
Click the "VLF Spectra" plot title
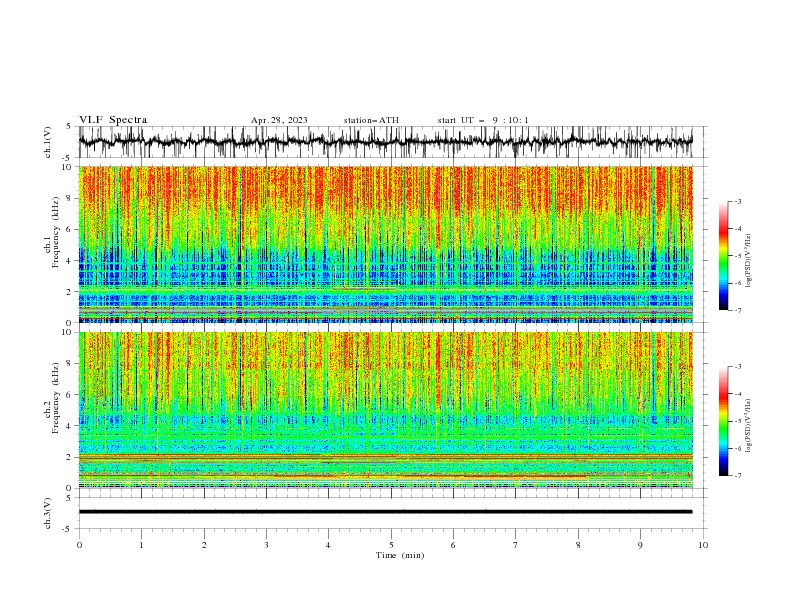(x=113, y=120)
